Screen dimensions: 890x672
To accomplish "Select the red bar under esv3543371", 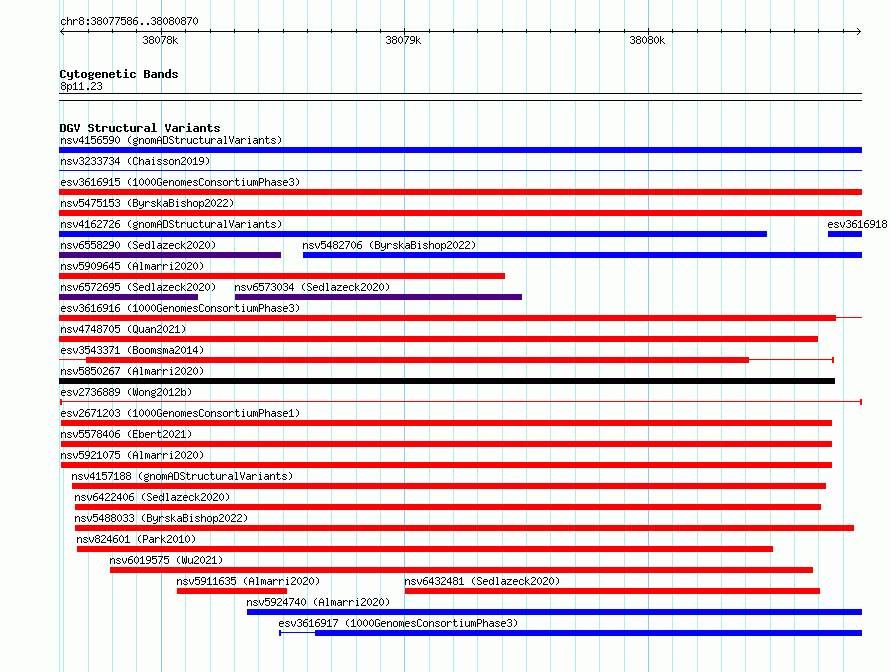I will [418, 360].
